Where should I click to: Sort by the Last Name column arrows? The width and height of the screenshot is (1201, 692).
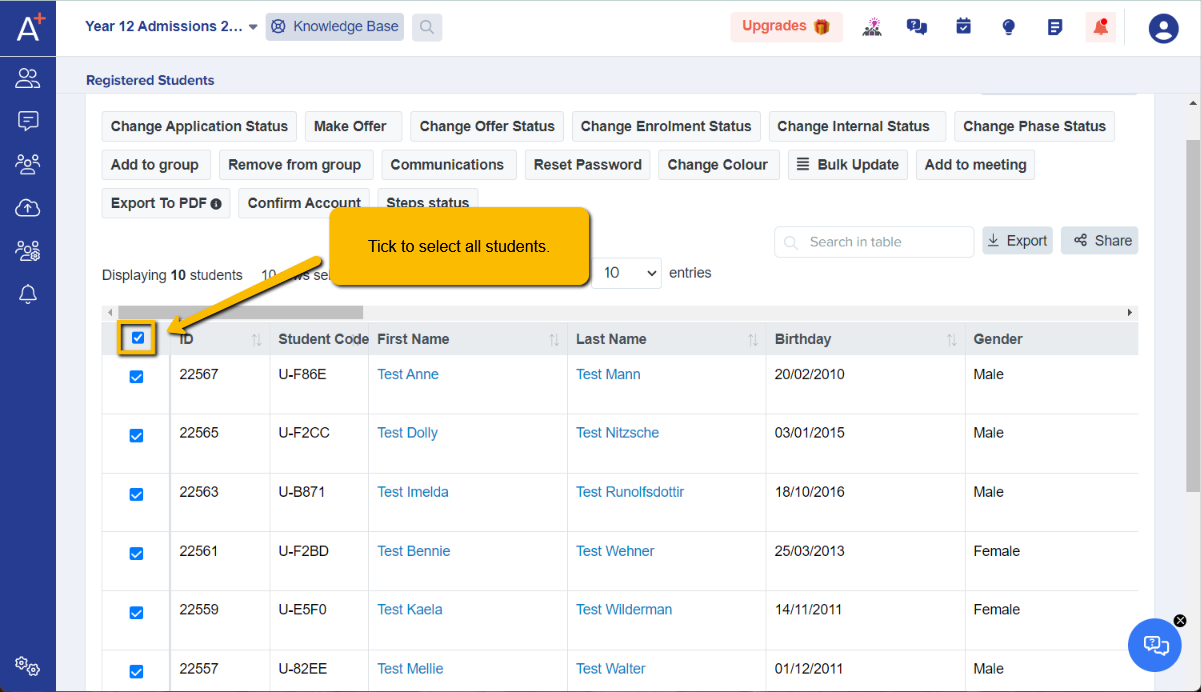753,340
